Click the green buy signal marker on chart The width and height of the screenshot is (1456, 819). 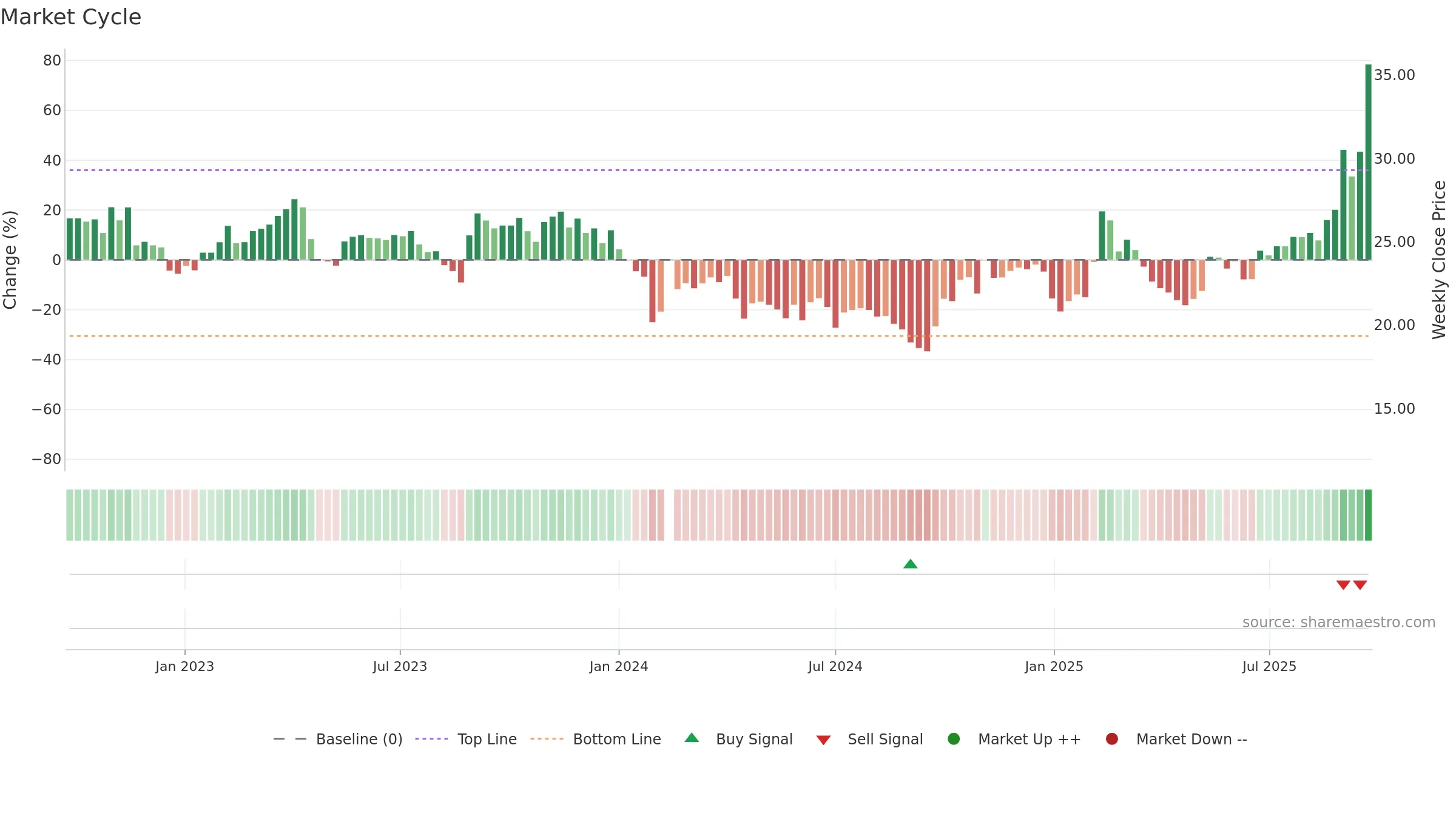pyautogui.click(x=910, y=564)
